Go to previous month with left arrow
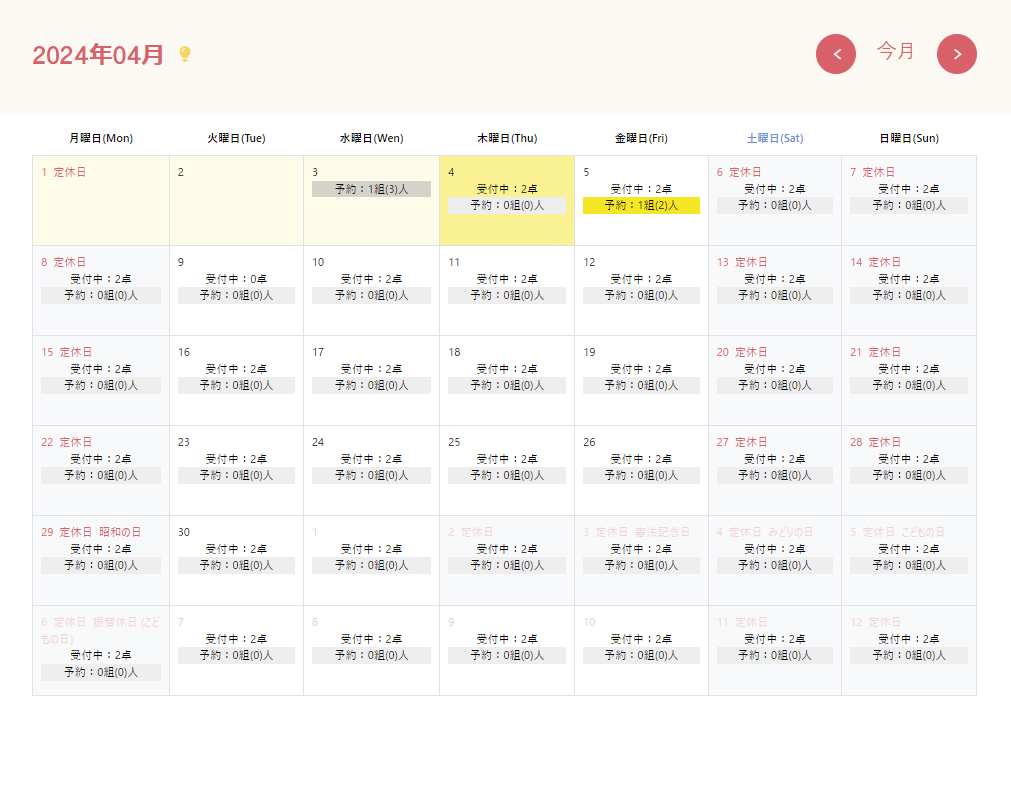1011x786 pixels. 836,54
